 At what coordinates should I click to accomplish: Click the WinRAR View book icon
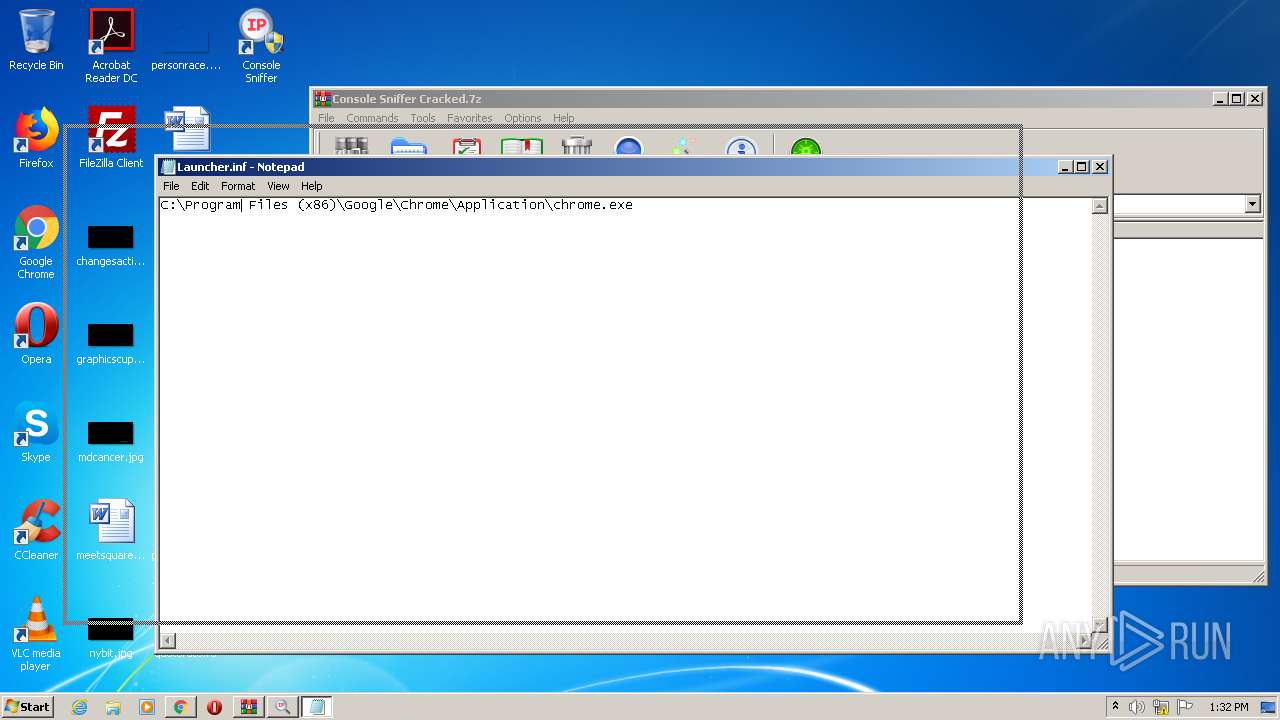point(521,146)
